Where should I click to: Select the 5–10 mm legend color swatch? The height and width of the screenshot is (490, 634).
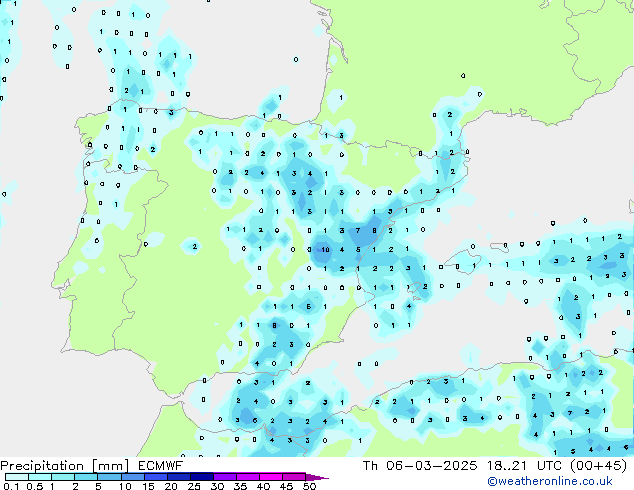point(110,477)
